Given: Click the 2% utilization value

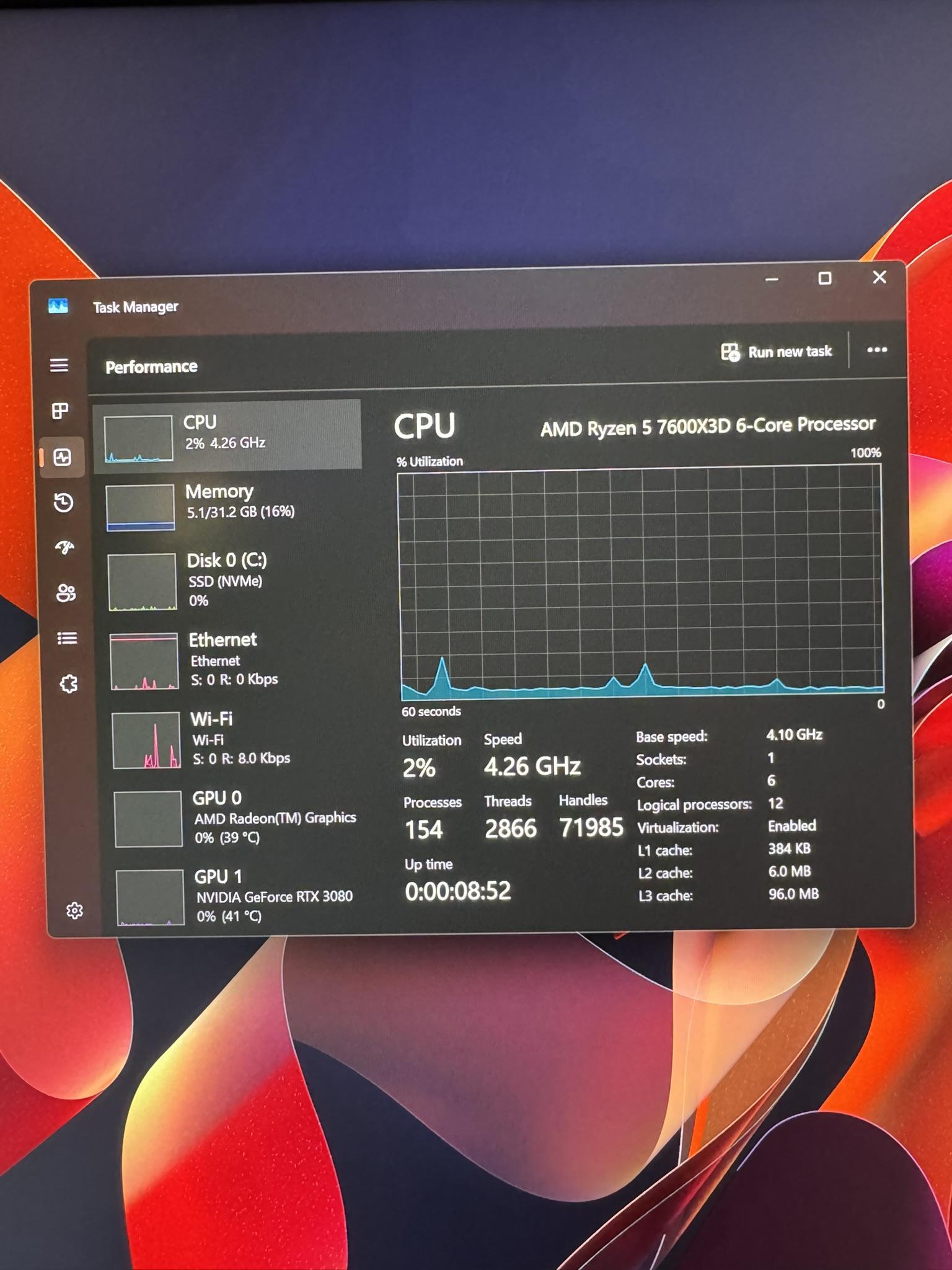Looking at the screenshot, I should click(419, 768).
